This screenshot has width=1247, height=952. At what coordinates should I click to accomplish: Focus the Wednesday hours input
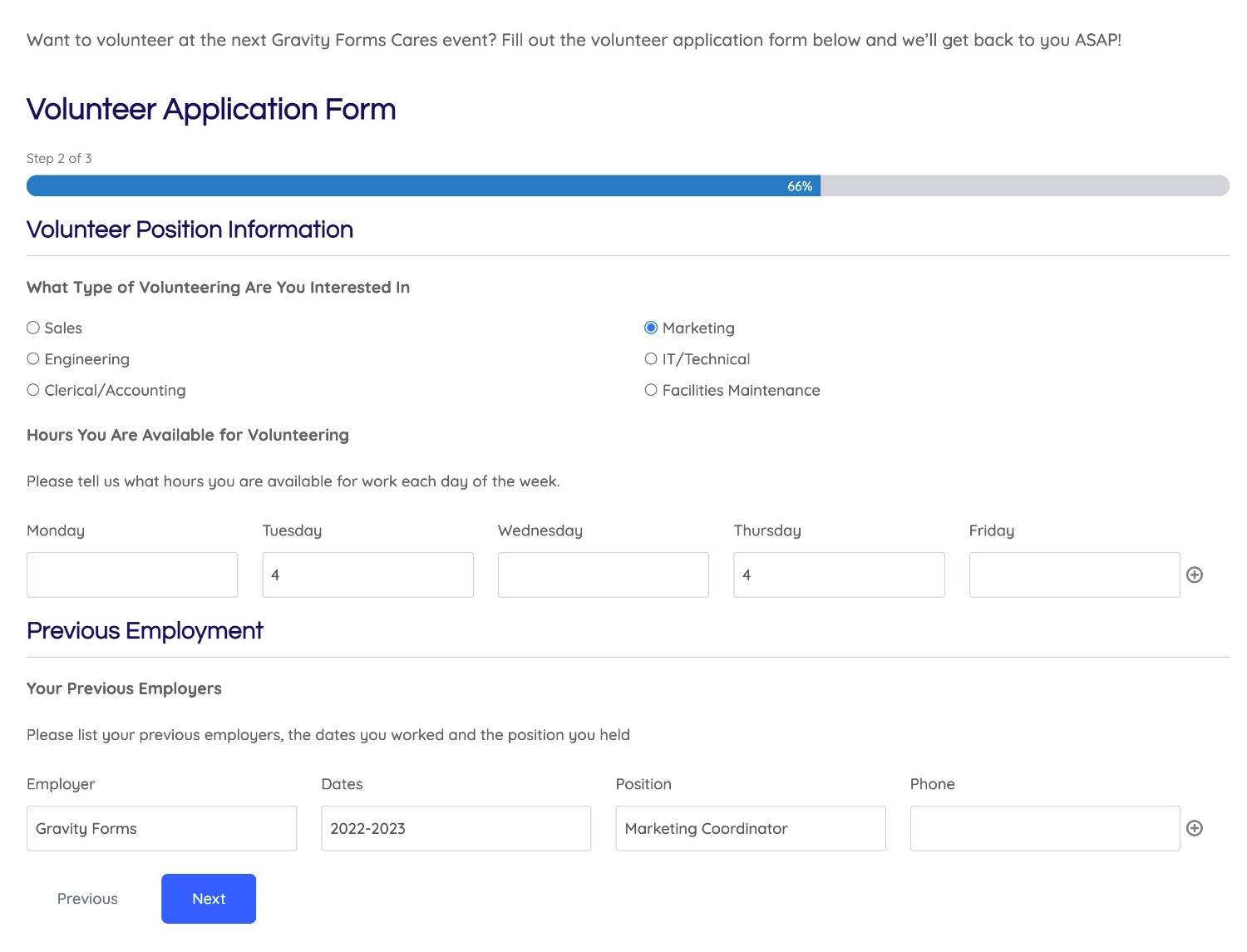coord(604,575)
